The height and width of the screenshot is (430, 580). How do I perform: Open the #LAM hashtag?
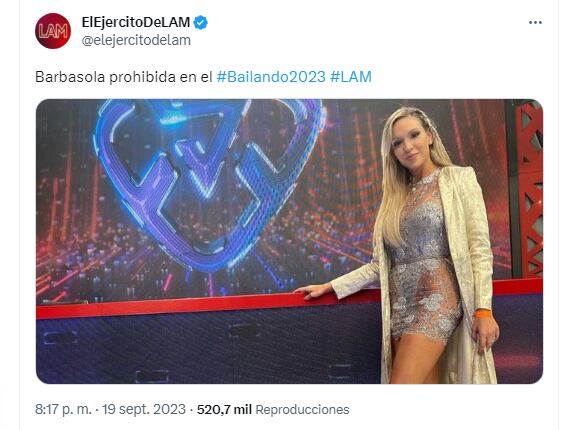[x=351, y=77]
